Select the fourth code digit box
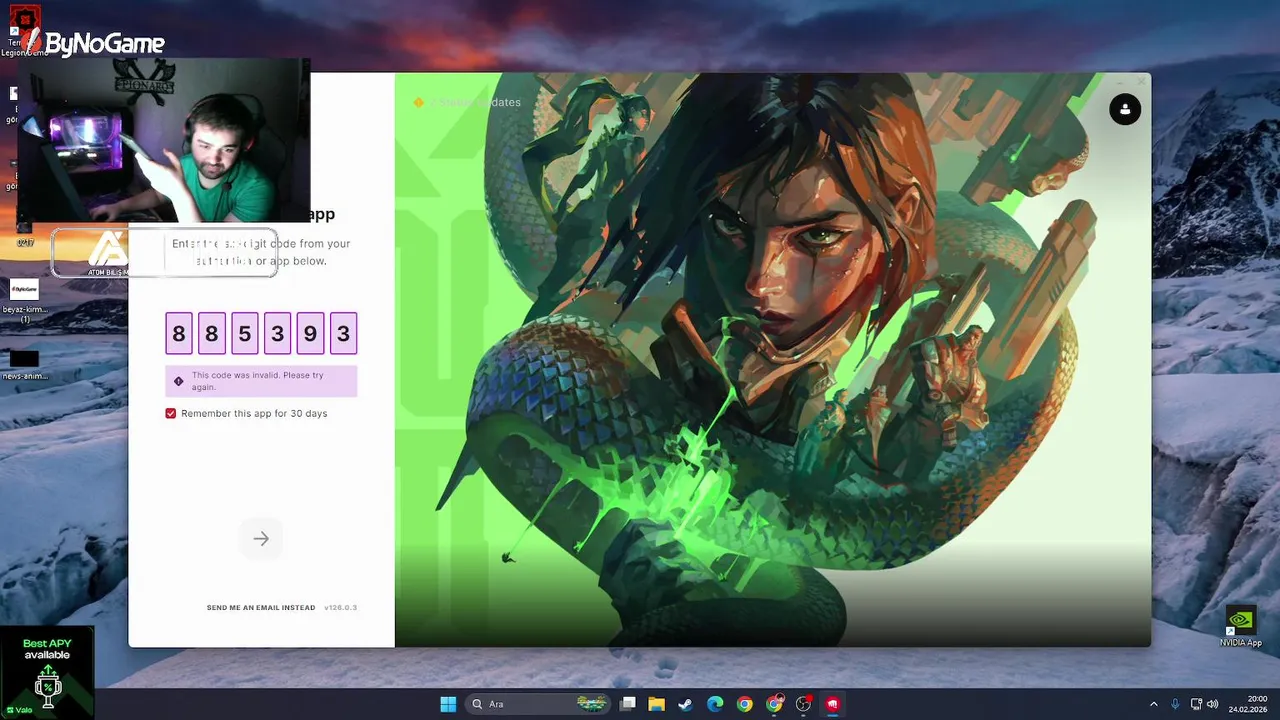 click(278, 333)
